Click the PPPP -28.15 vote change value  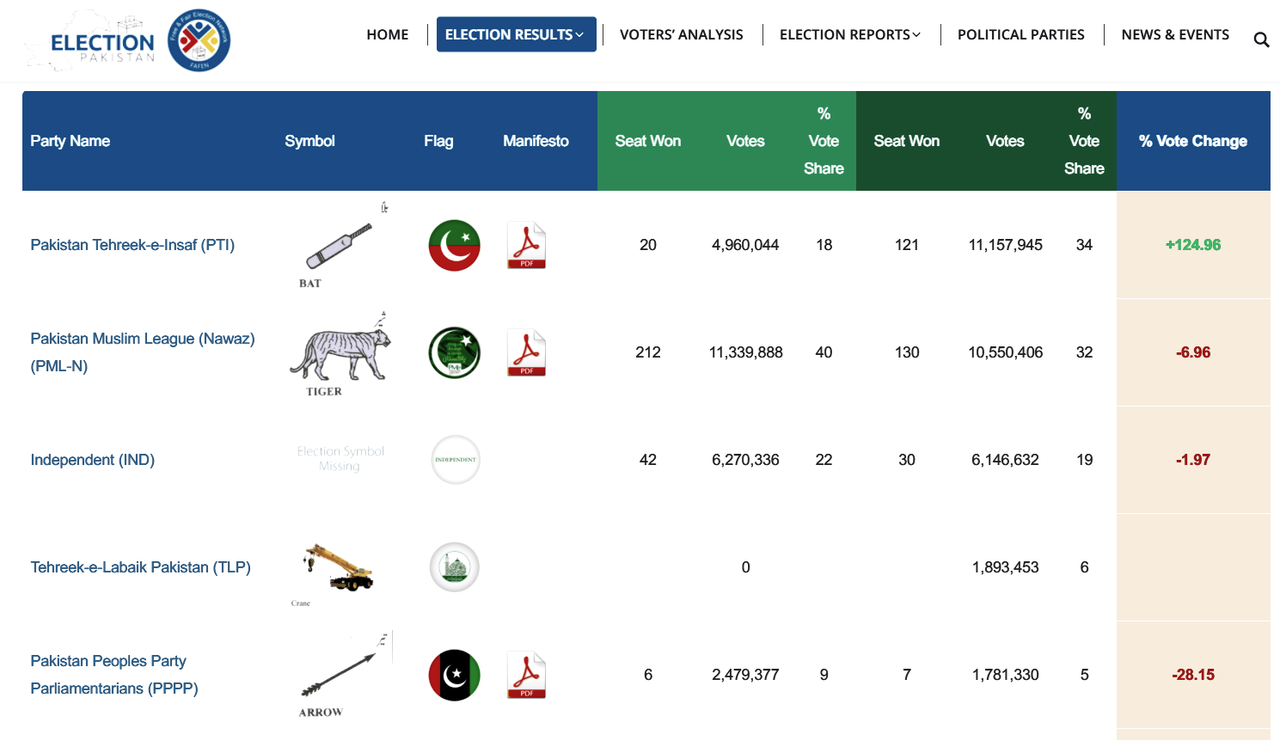click(1193, 675)
